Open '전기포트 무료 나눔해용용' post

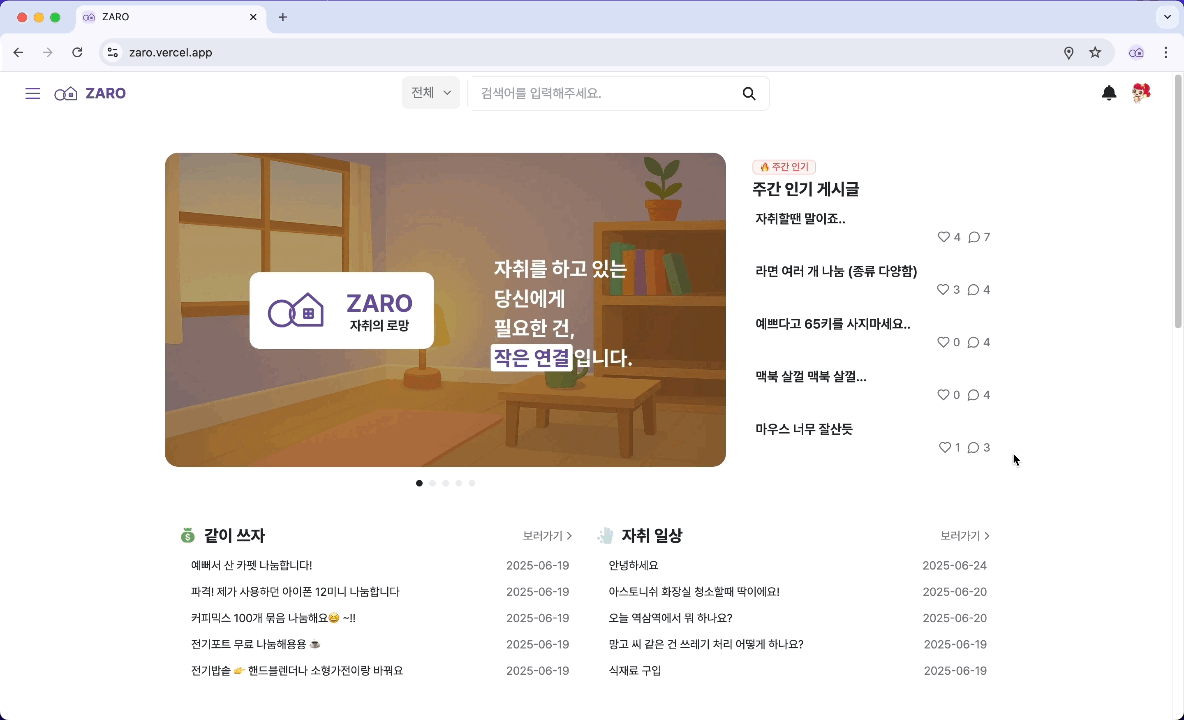point(256,645)
